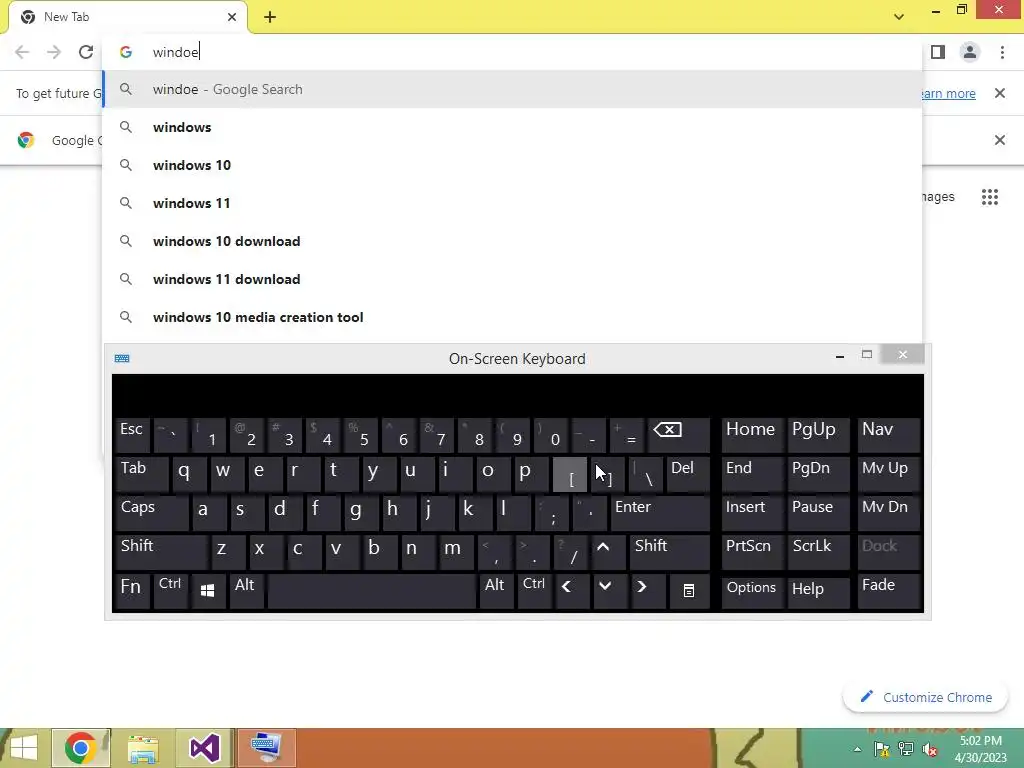Tap the Esc key on keyboard
1024x768 pixels.
tap(131, 435)
